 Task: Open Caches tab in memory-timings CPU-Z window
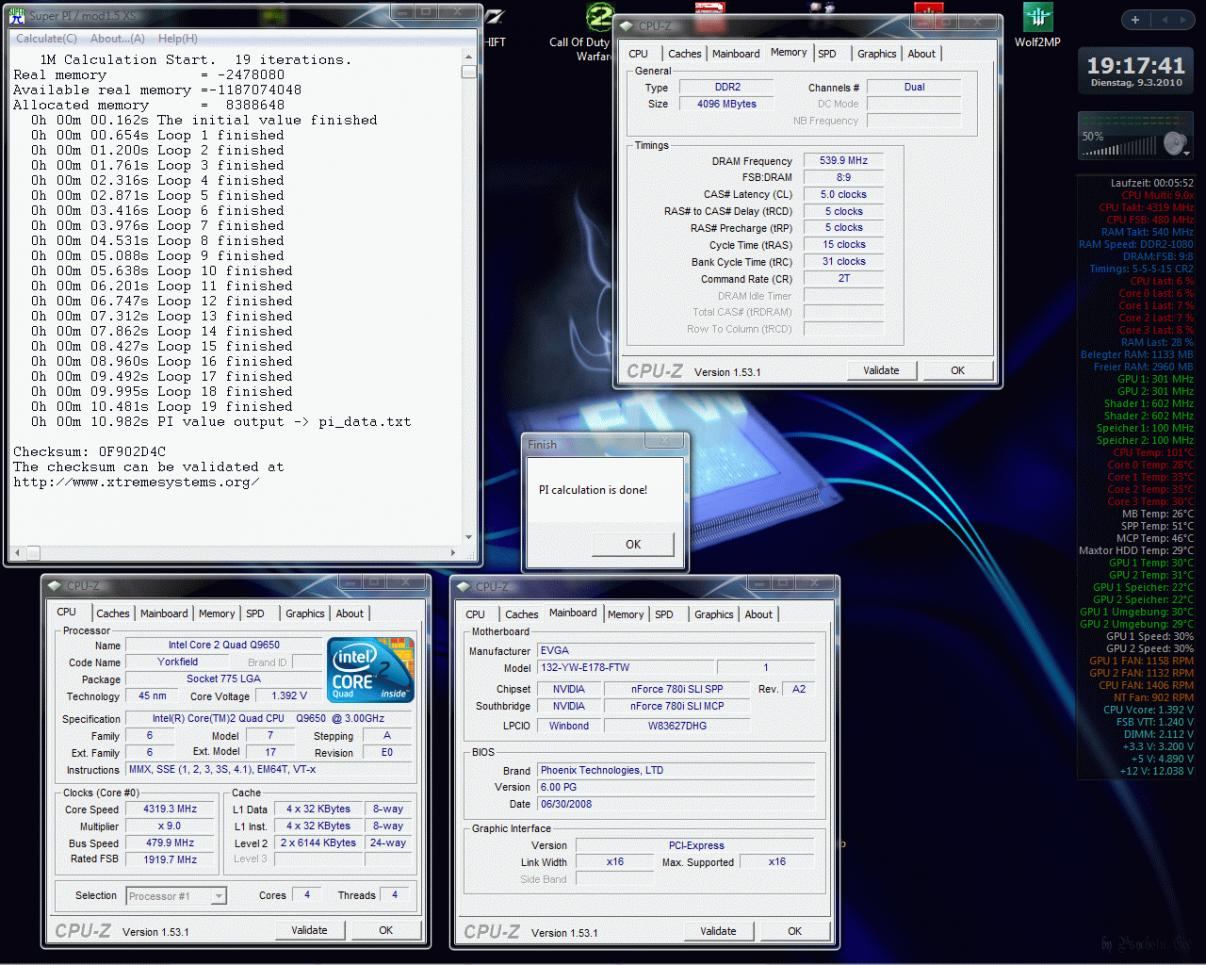click(x=685, y=54)
